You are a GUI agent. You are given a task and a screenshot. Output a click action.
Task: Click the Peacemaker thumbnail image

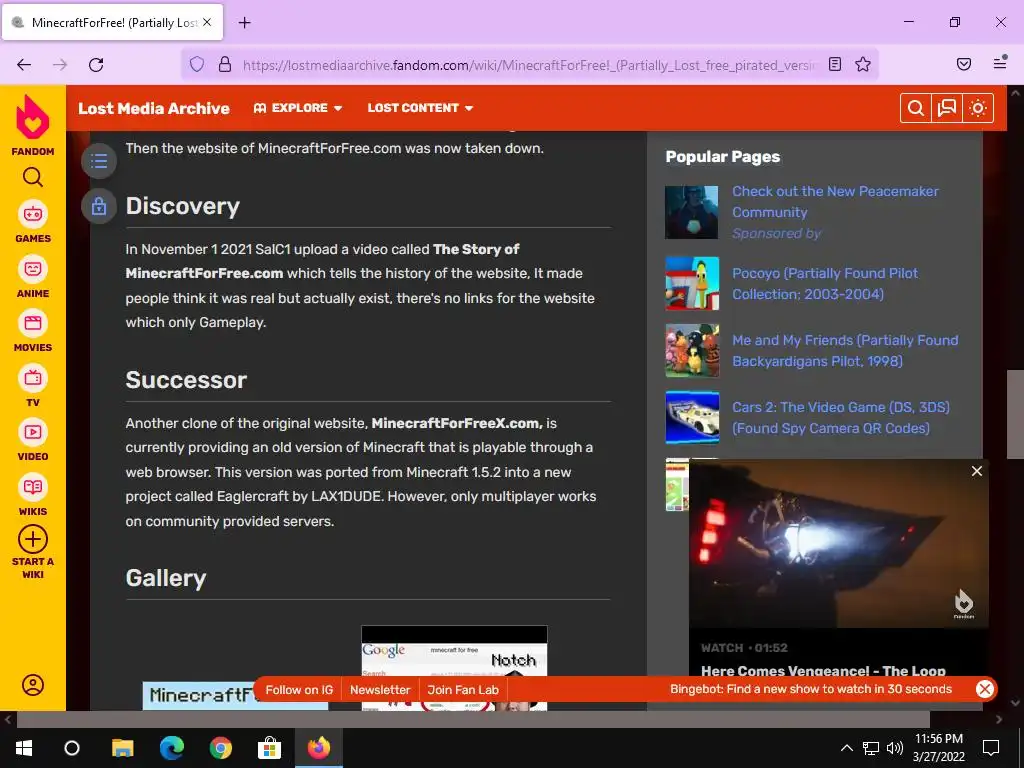pyautogui.click(x=692, y=212)
